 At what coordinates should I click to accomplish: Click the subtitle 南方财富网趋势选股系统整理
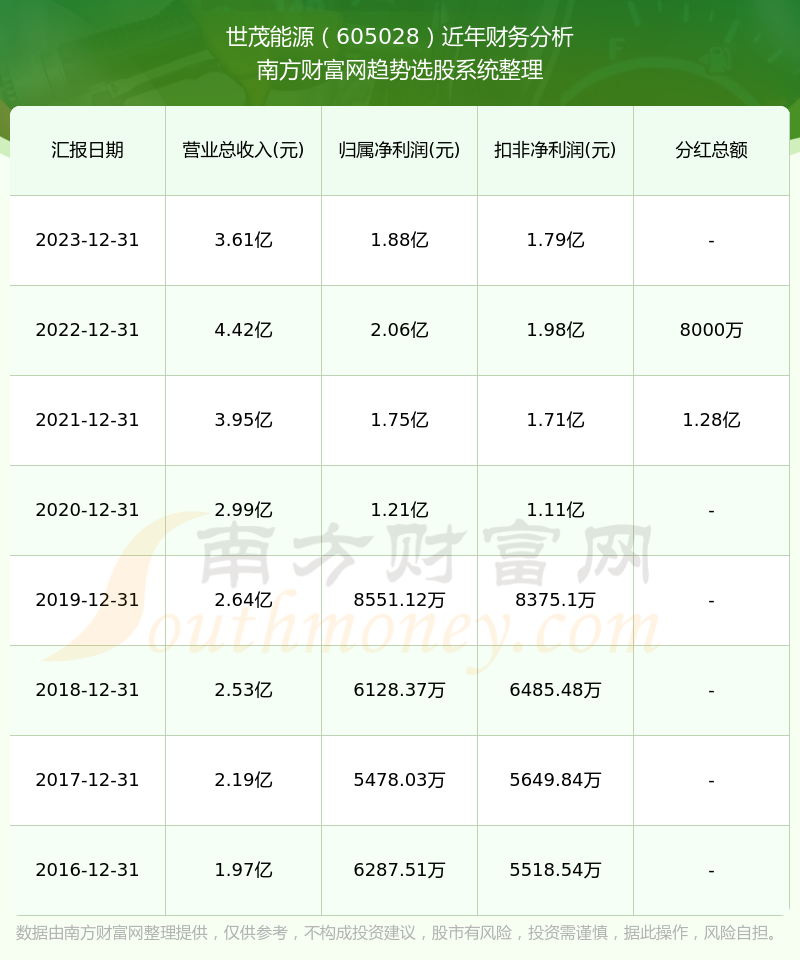[x=400, y=70]
